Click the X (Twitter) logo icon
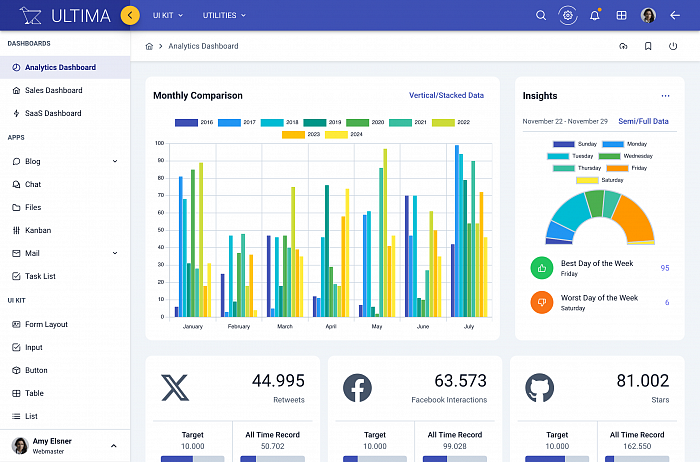The image size is (700, 462). tap(175, 387)
